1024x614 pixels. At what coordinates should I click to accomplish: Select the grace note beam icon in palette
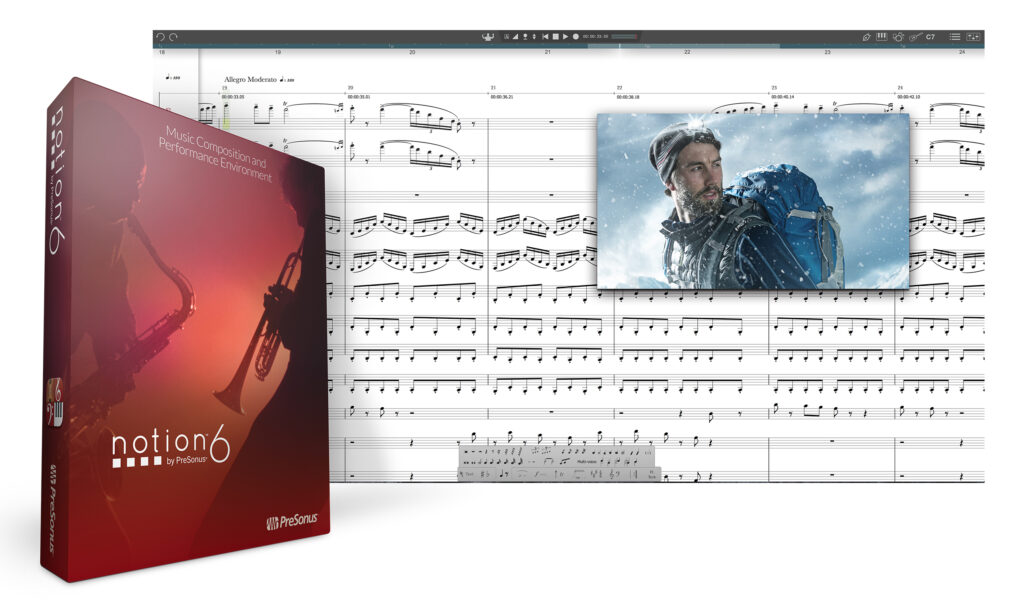[564, 461]
